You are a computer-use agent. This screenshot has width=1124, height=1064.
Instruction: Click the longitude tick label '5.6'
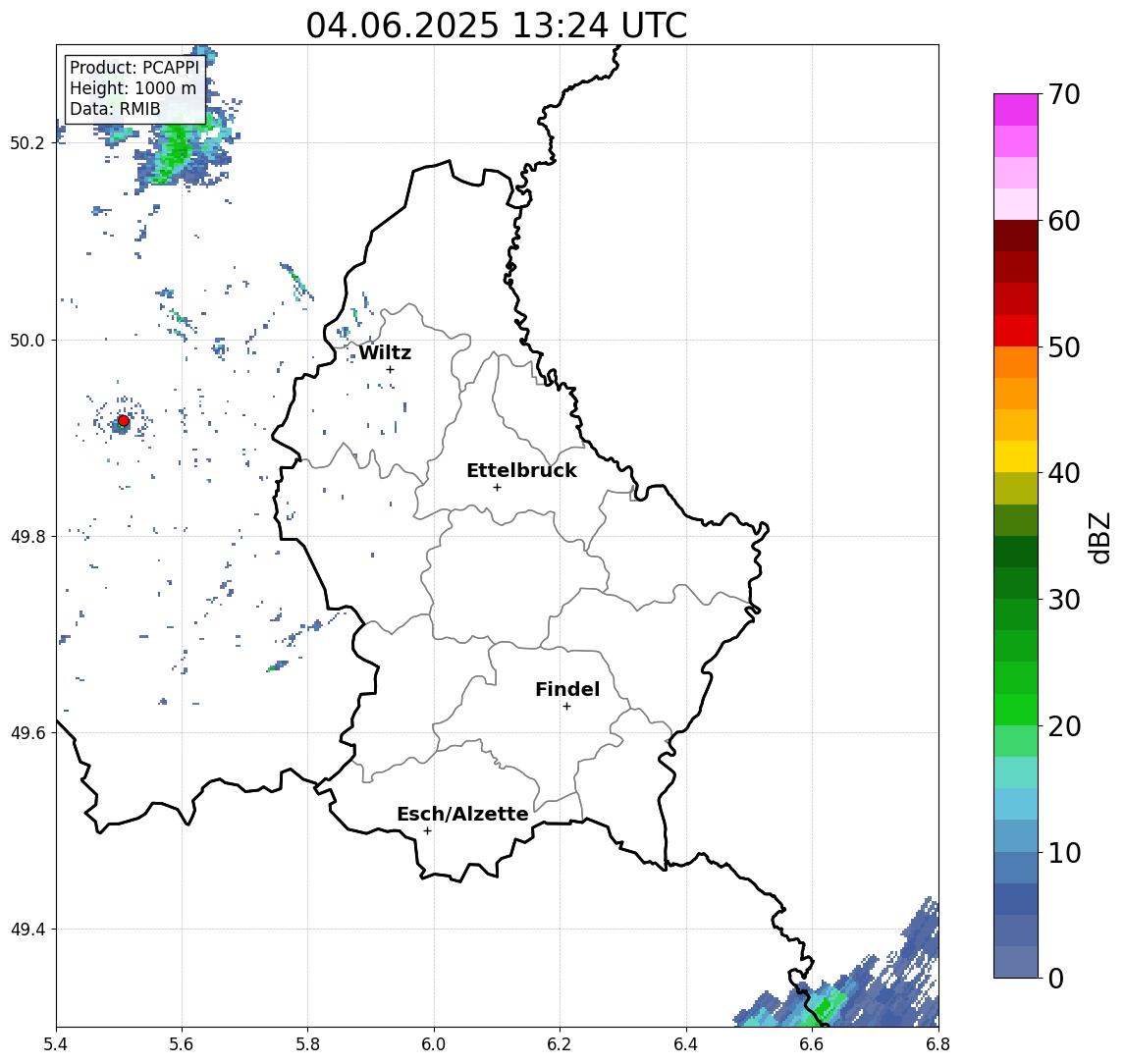(182, 1044)
